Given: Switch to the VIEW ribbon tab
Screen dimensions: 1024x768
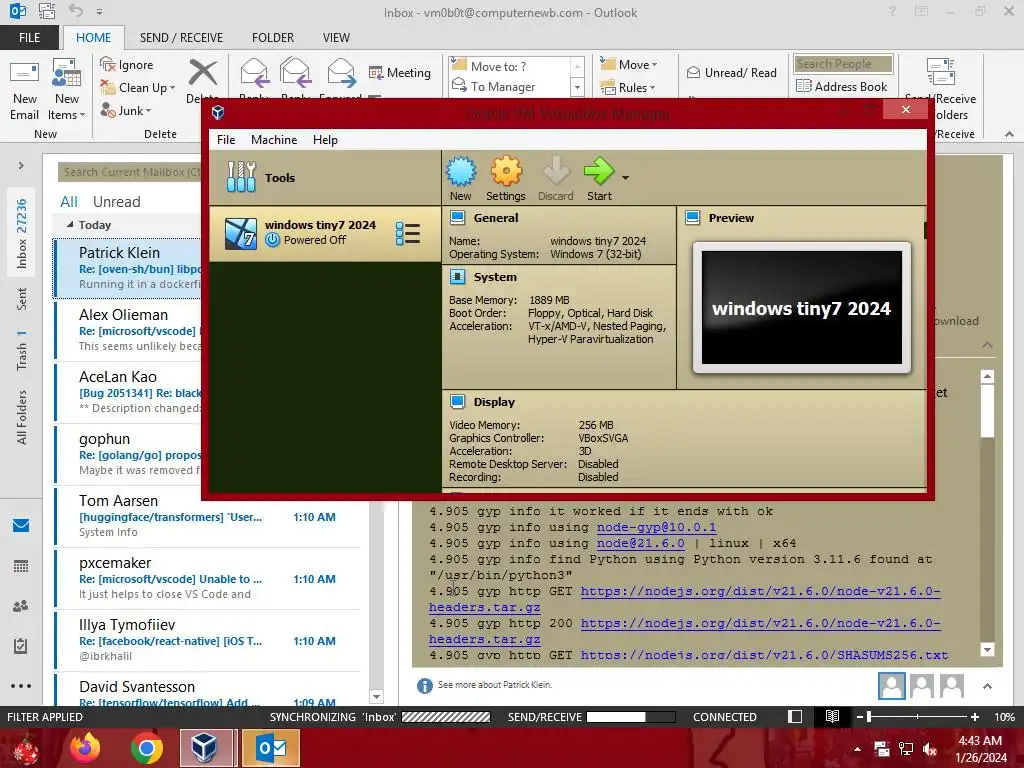Looking at the screenshot, I should click(x=336, y=38).
